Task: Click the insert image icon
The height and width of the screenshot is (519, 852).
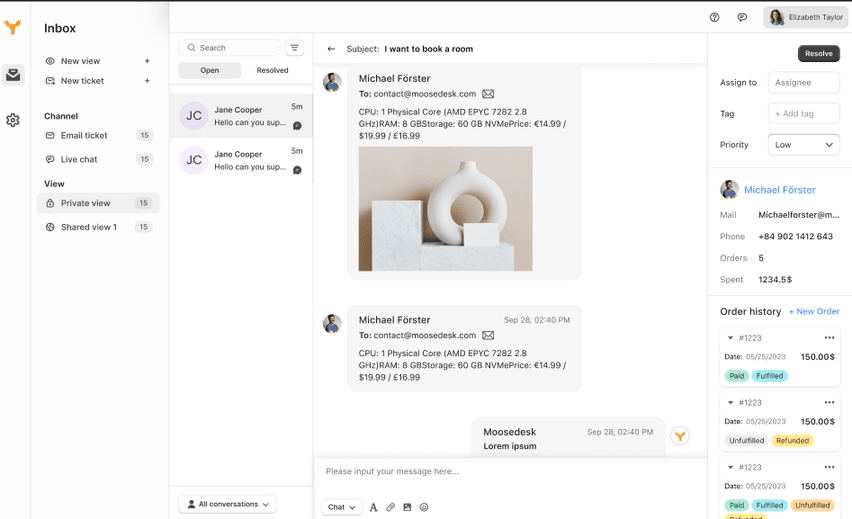Action: pyautogui.click(x=407, y=507)
